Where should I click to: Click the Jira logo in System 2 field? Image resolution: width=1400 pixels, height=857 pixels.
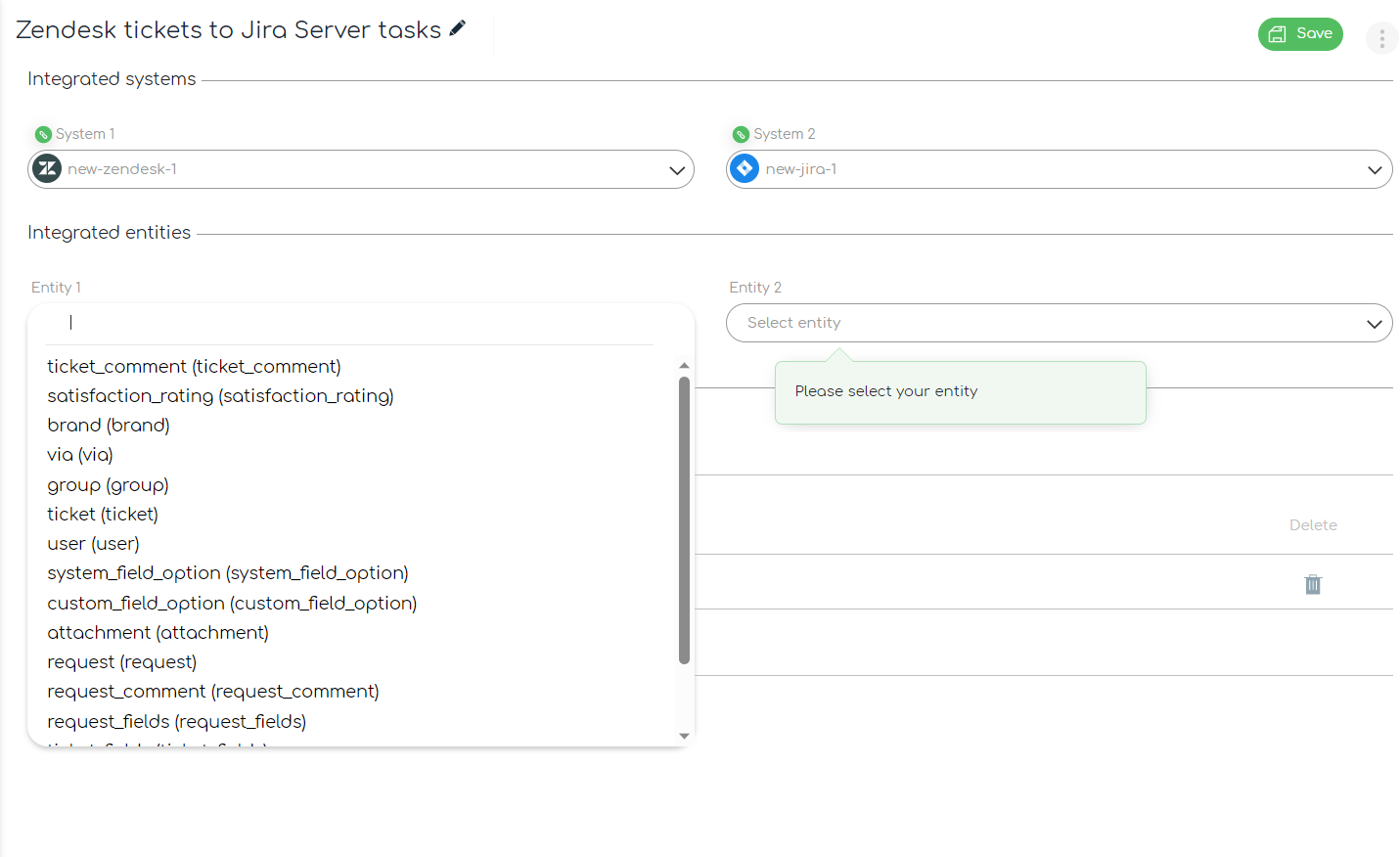tap(744, 168)
